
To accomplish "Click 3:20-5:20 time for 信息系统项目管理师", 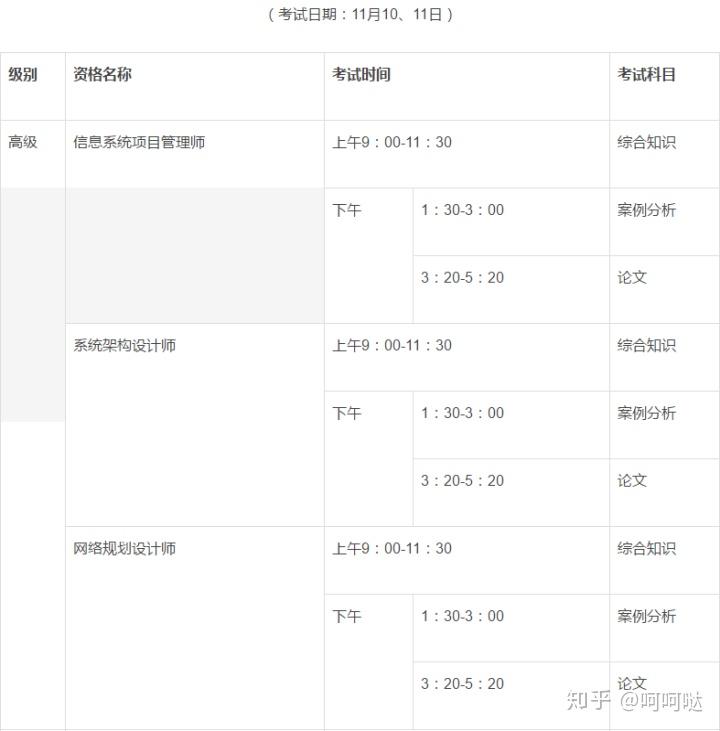I will pos(463,278).
